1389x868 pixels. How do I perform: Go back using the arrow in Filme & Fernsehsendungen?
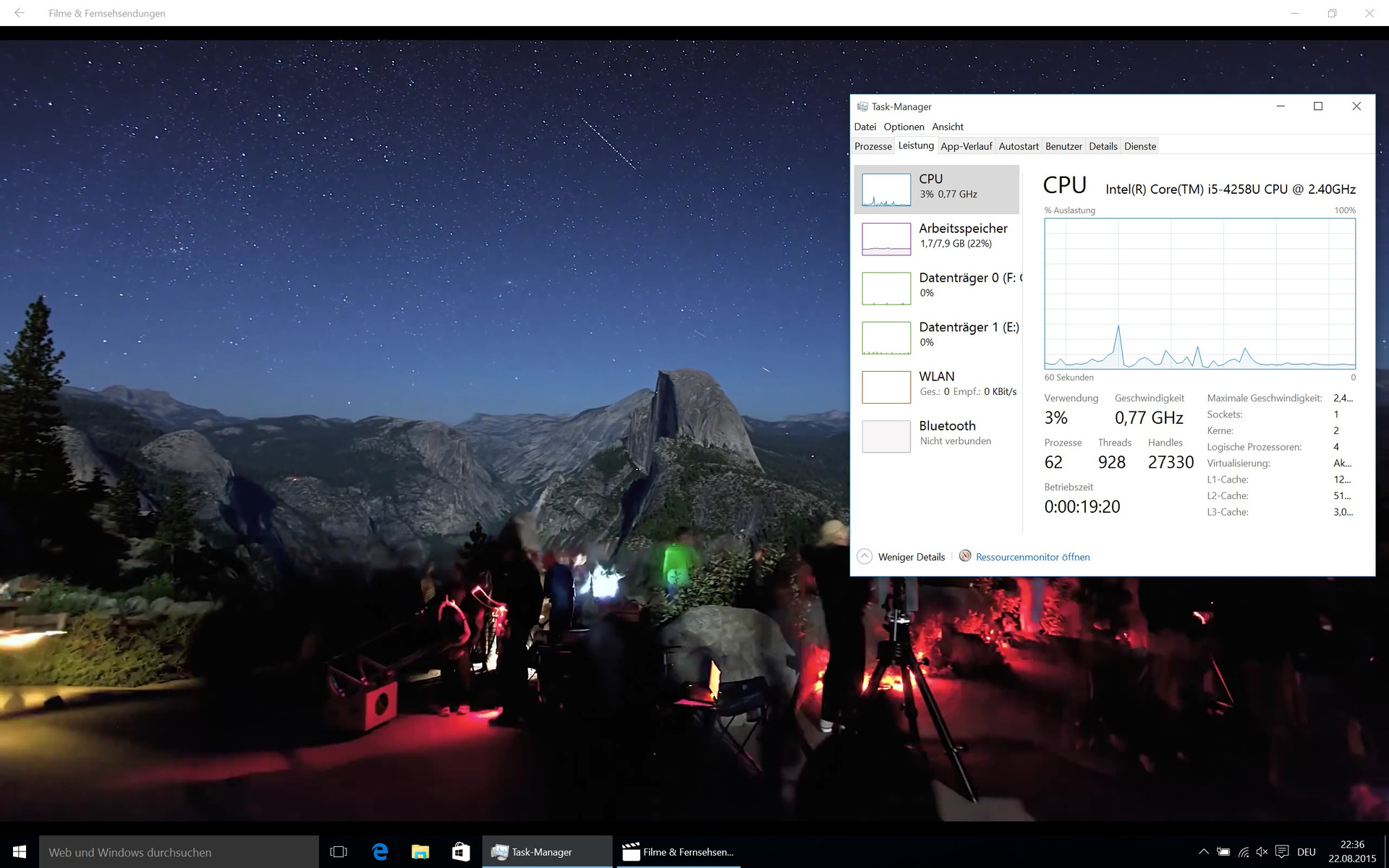click(x=20, y=13)
